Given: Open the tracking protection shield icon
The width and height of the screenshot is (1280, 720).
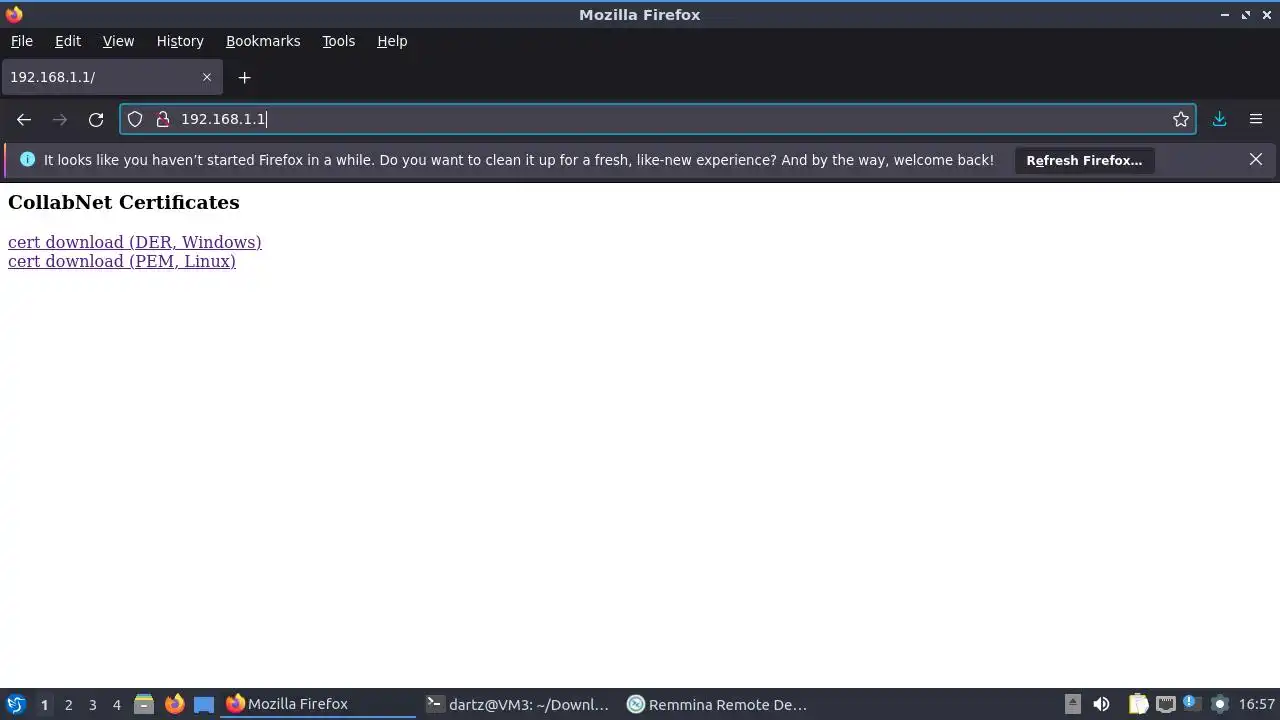Looking at the screenshot, I should [x=135, y=119].
